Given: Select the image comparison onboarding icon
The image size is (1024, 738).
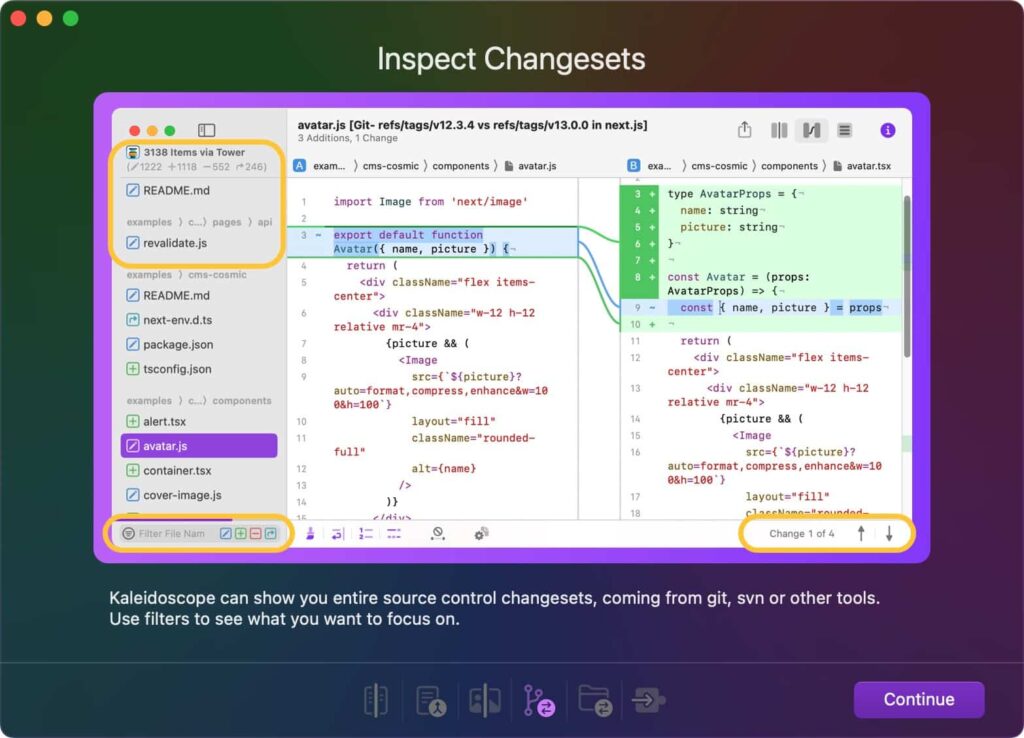Looking at the screenshot, I should pyautogui.click(x=485, y=700).
